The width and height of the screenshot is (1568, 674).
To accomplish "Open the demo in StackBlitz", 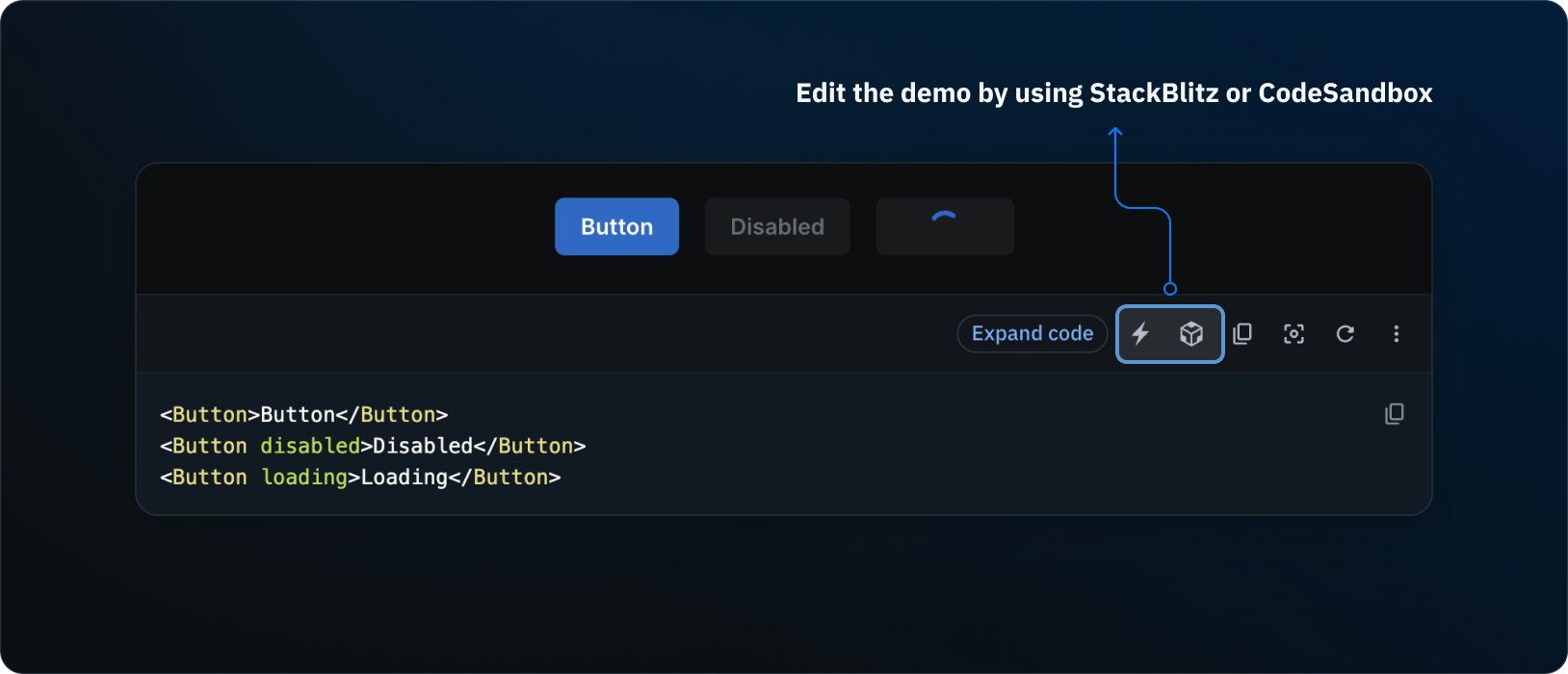I will (1141, 334).
